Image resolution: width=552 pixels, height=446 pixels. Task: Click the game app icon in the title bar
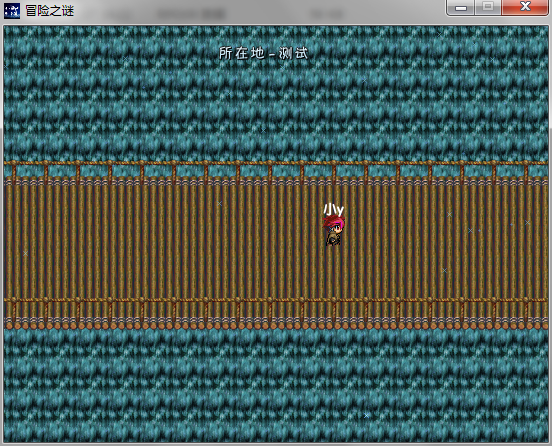tap(12, 11)
